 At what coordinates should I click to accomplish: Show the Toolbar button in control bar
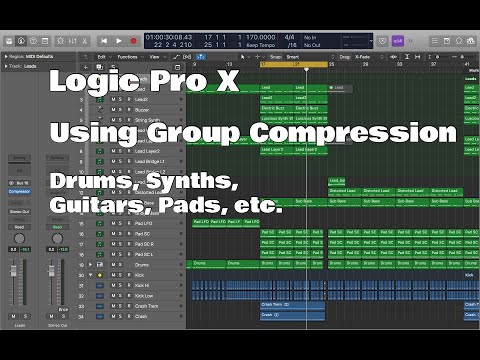click(45, 41)
